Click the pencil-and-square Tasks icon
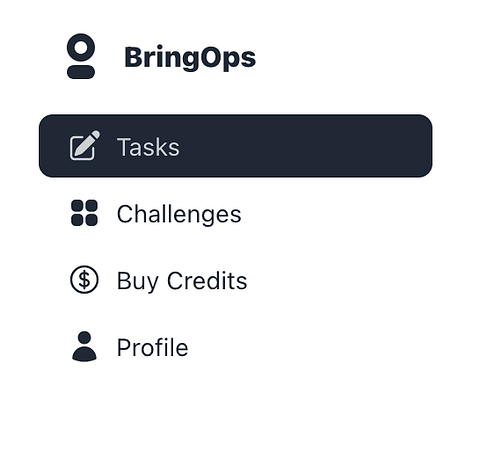 point(85,145)
